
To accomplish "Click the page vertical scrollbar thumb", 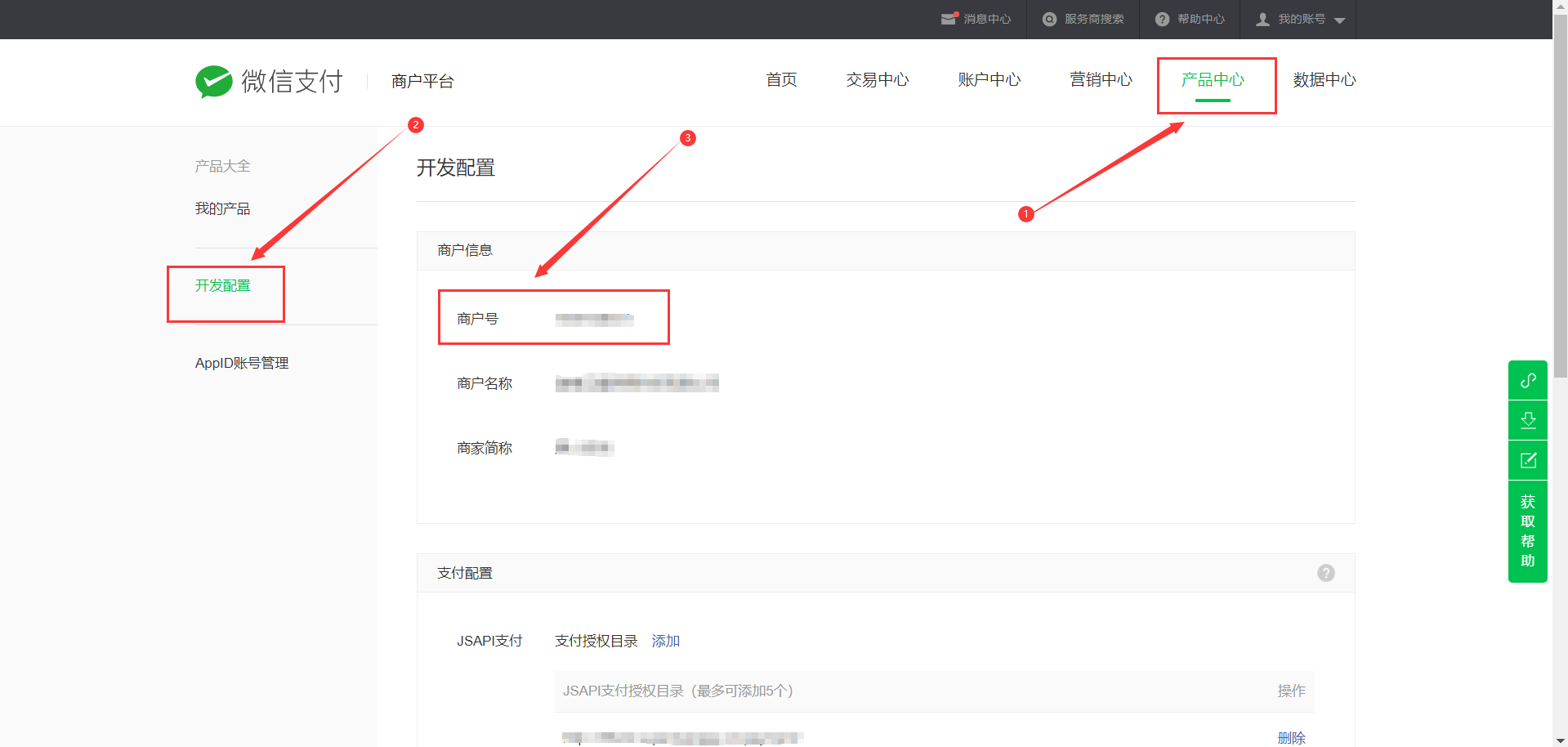I will click(x=1560, y=196).
